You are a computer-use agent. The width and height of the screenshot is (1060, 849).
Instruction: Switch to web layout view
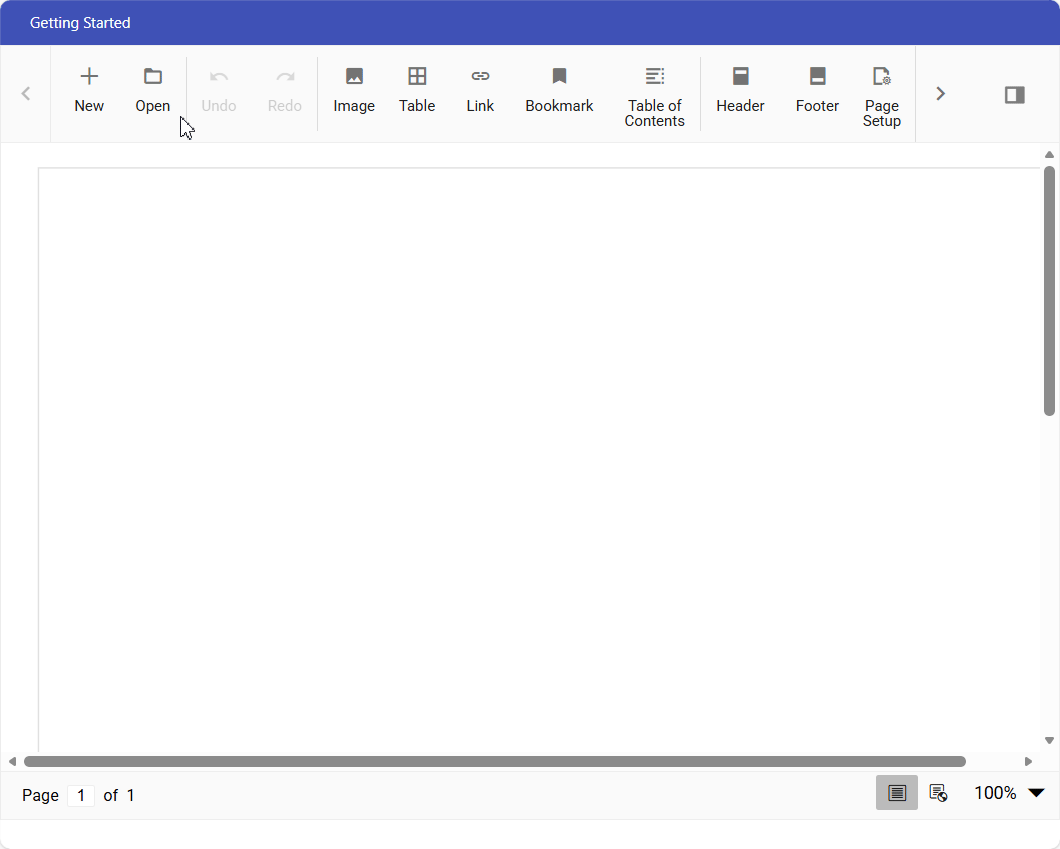click(x=938, y=792)
